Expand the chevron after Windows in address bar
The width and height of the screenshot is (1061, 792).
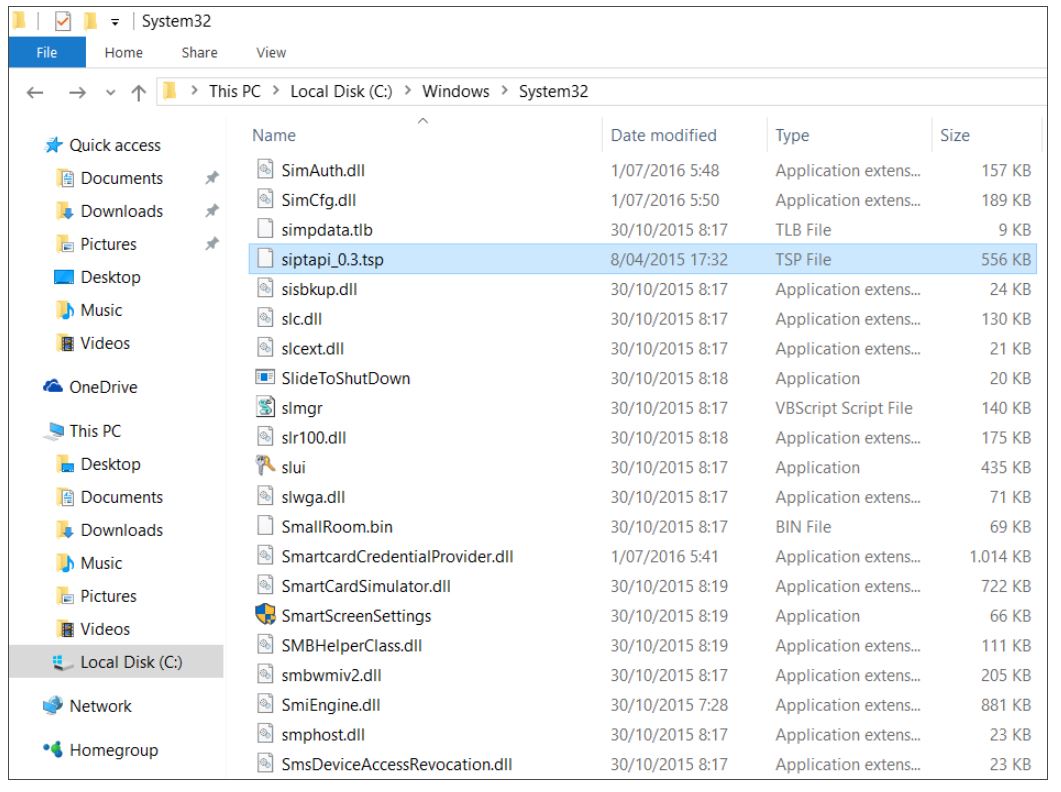tap(504, 92)
